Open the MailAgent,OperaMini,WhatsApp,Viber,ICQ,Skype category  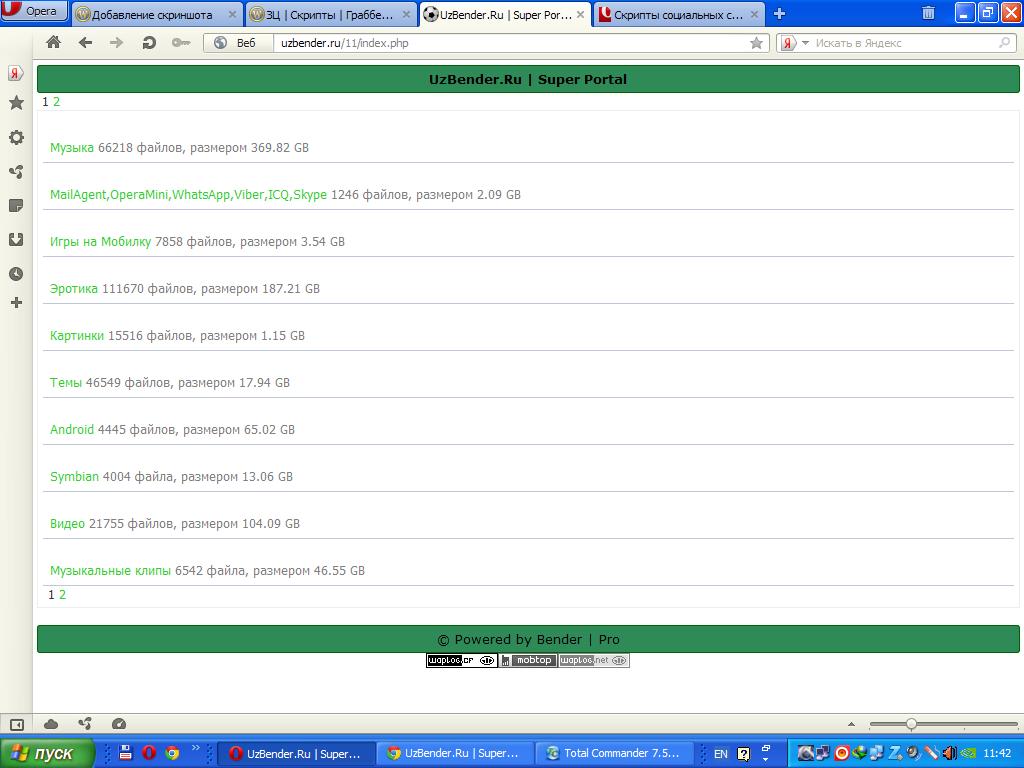coord(188,195)
